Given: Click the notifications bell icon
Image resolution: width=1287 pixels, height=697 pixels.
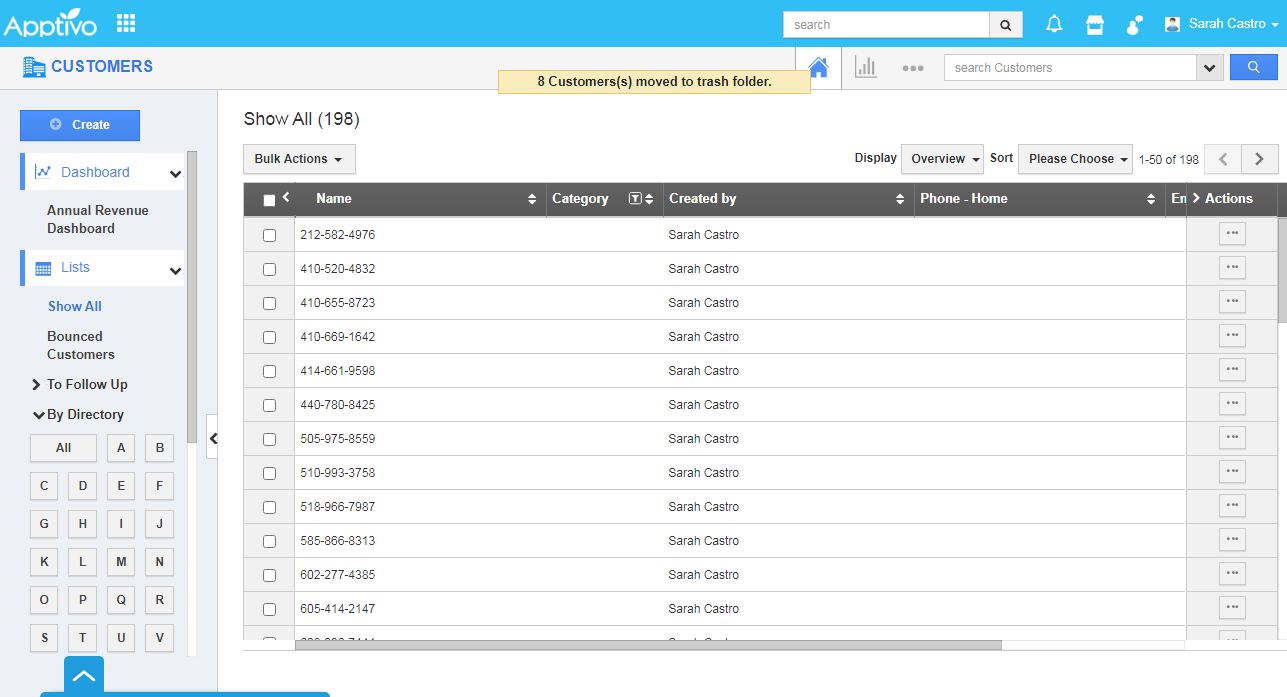Looking at the screenshot, I should pos(1054,25).
